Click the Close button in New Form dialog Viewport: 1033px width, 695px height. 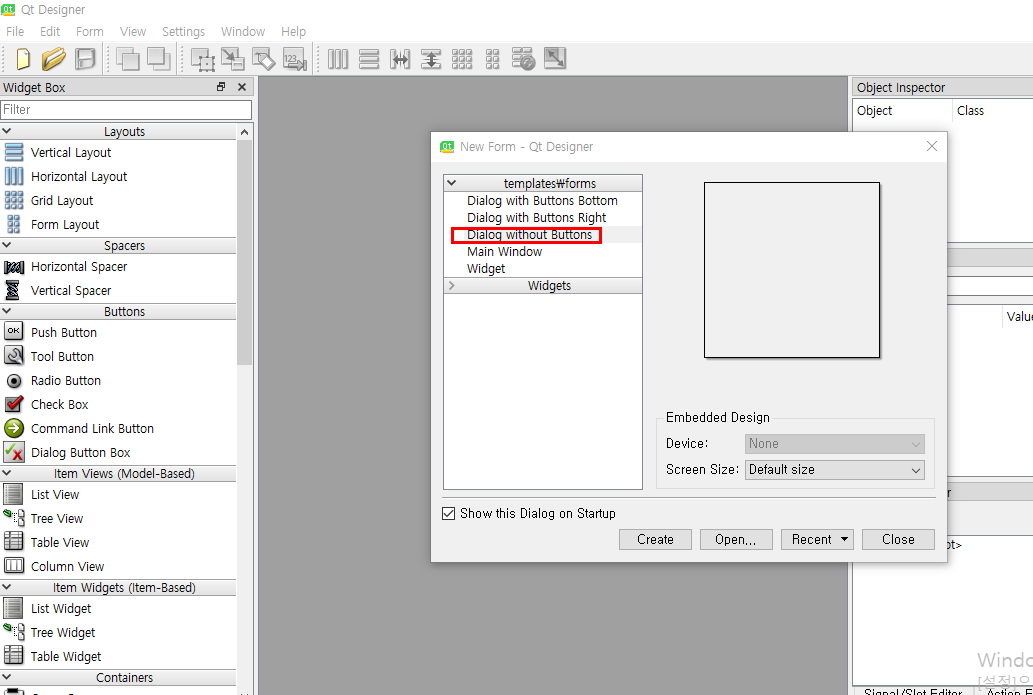[x=899, y=540]
